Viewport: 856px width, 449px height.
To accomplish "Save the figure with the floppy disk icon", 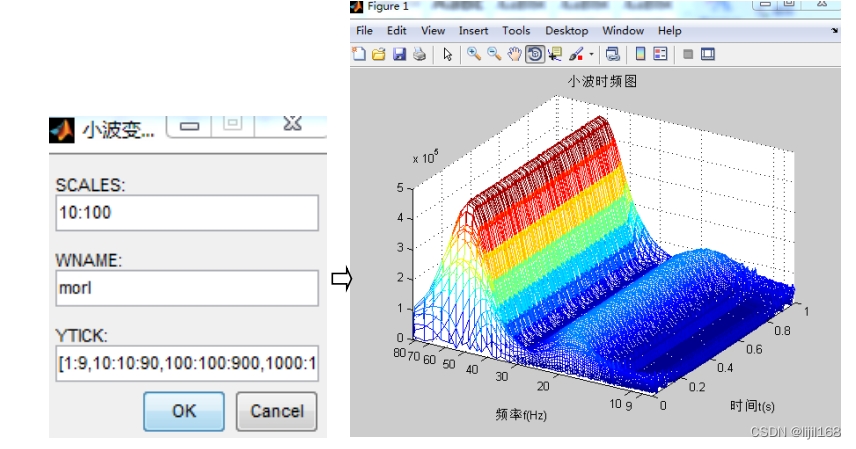I will (400, 54).
